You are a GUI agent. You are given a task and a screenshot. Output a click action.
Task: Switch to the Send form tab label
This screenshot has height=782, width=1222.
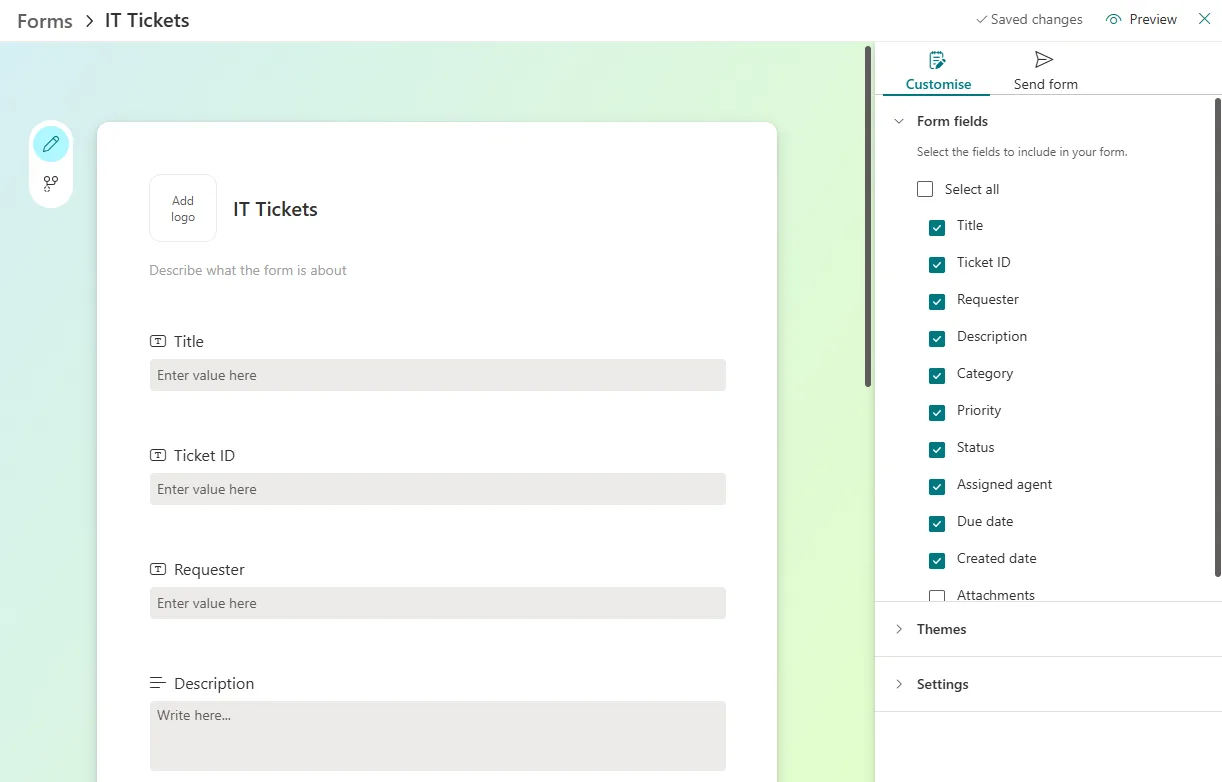click(x=1046, y=84)
